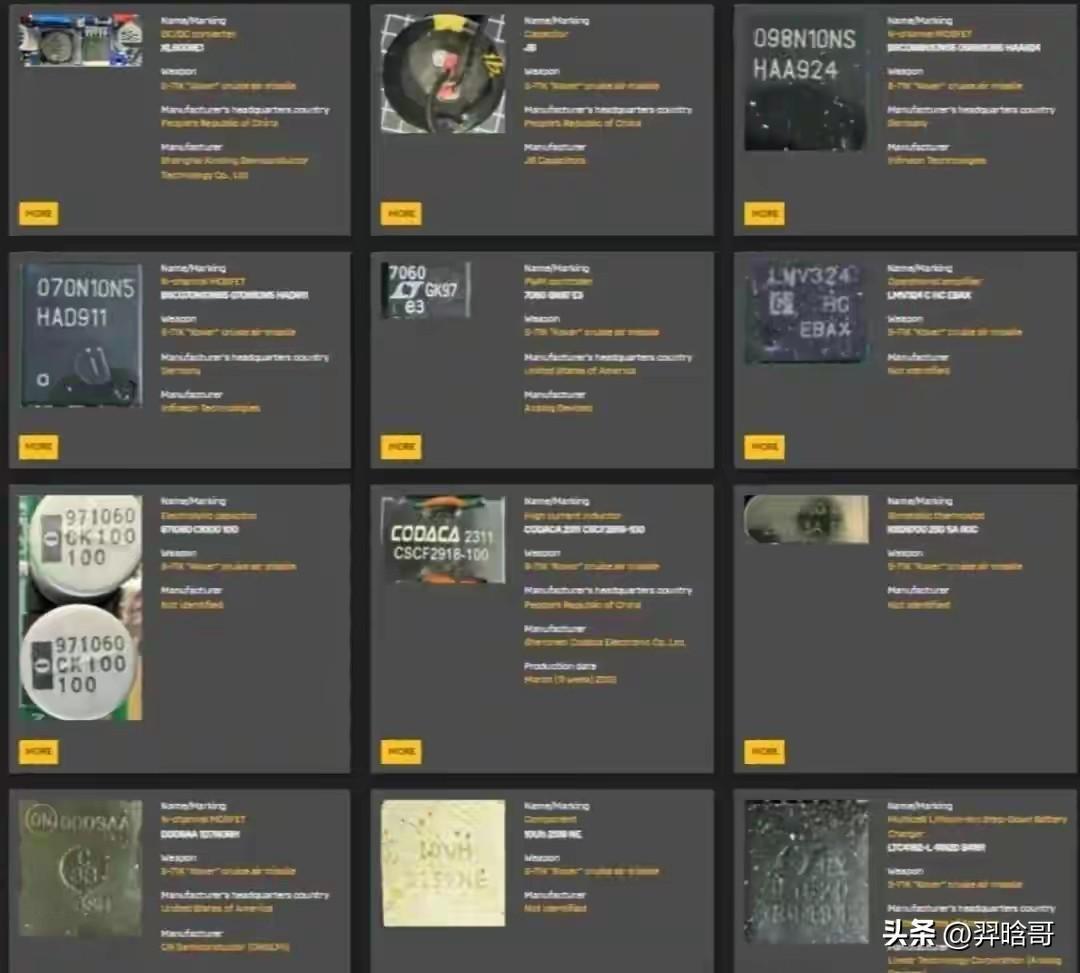Click the 'Bimetallic thermostat' type link
Image resolution: width=1080 pixels, height=973 pixels.
(935, 516)
